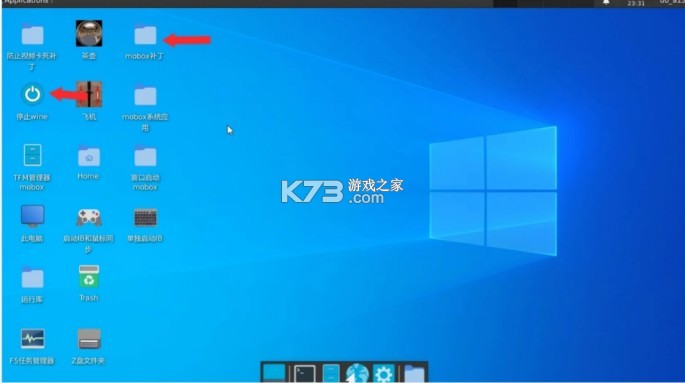This screenshot has height=383, width=685.
Task: Click the 停止wine power icon
Action: (x=32, y=94)
